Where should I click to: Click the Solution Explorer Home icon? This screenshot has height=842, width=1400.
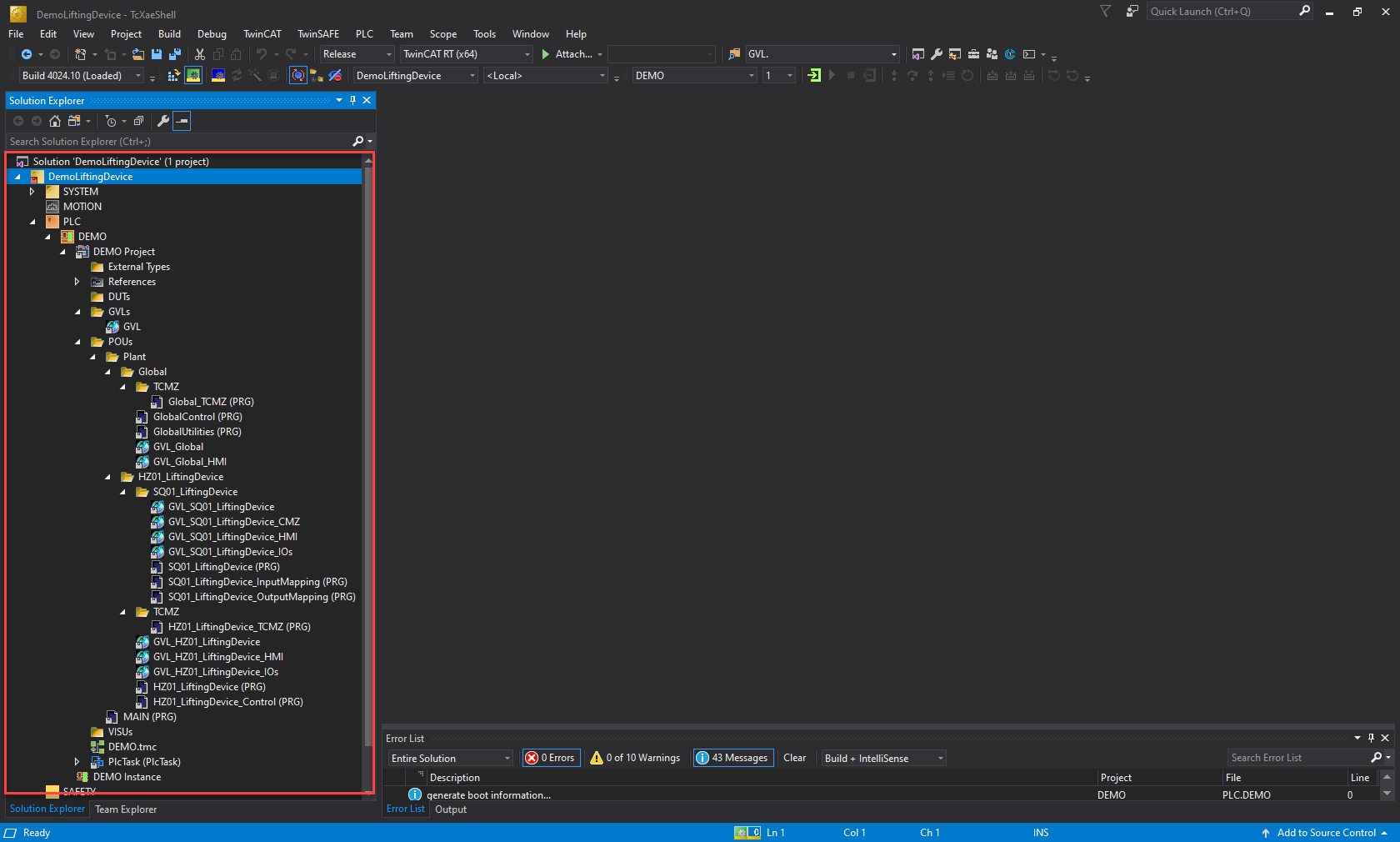pos(55,121)
